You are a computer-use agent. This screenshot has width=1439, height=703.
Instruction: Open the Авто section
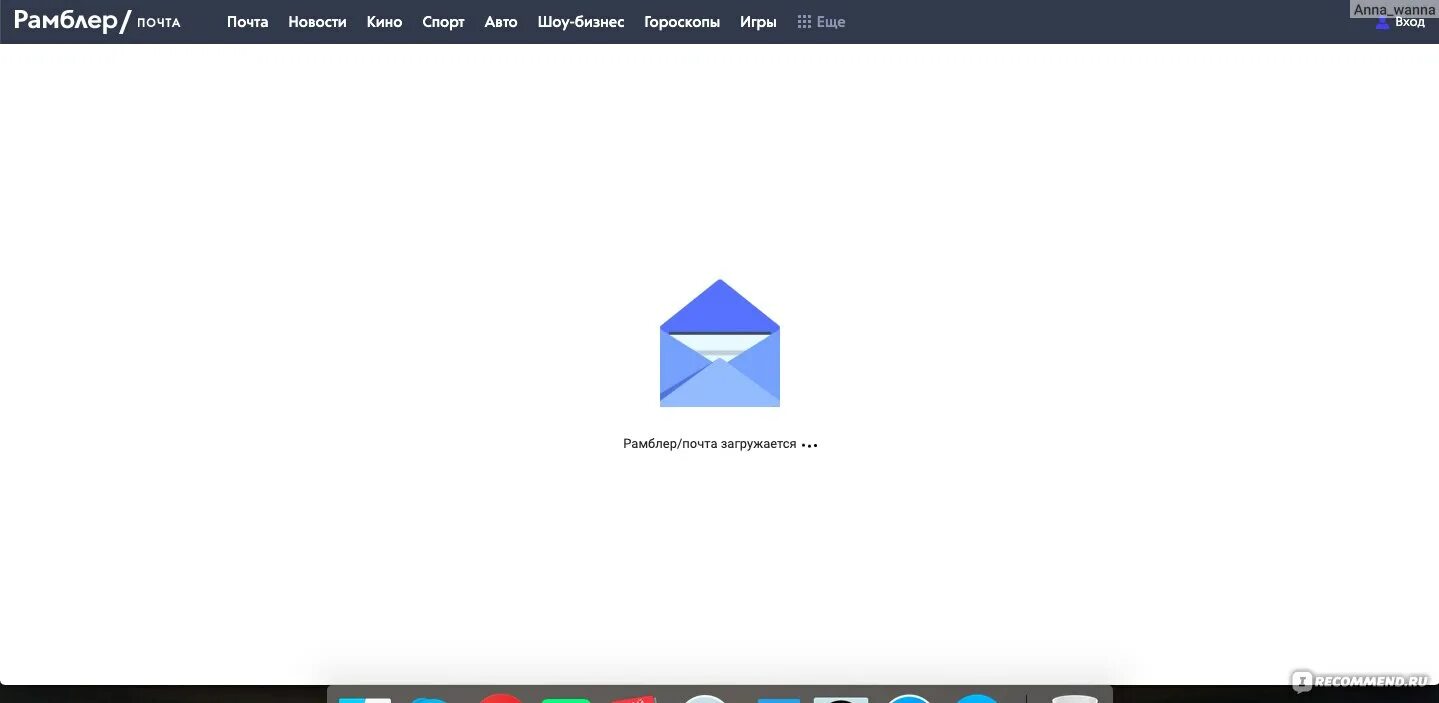tap(501, 22)
